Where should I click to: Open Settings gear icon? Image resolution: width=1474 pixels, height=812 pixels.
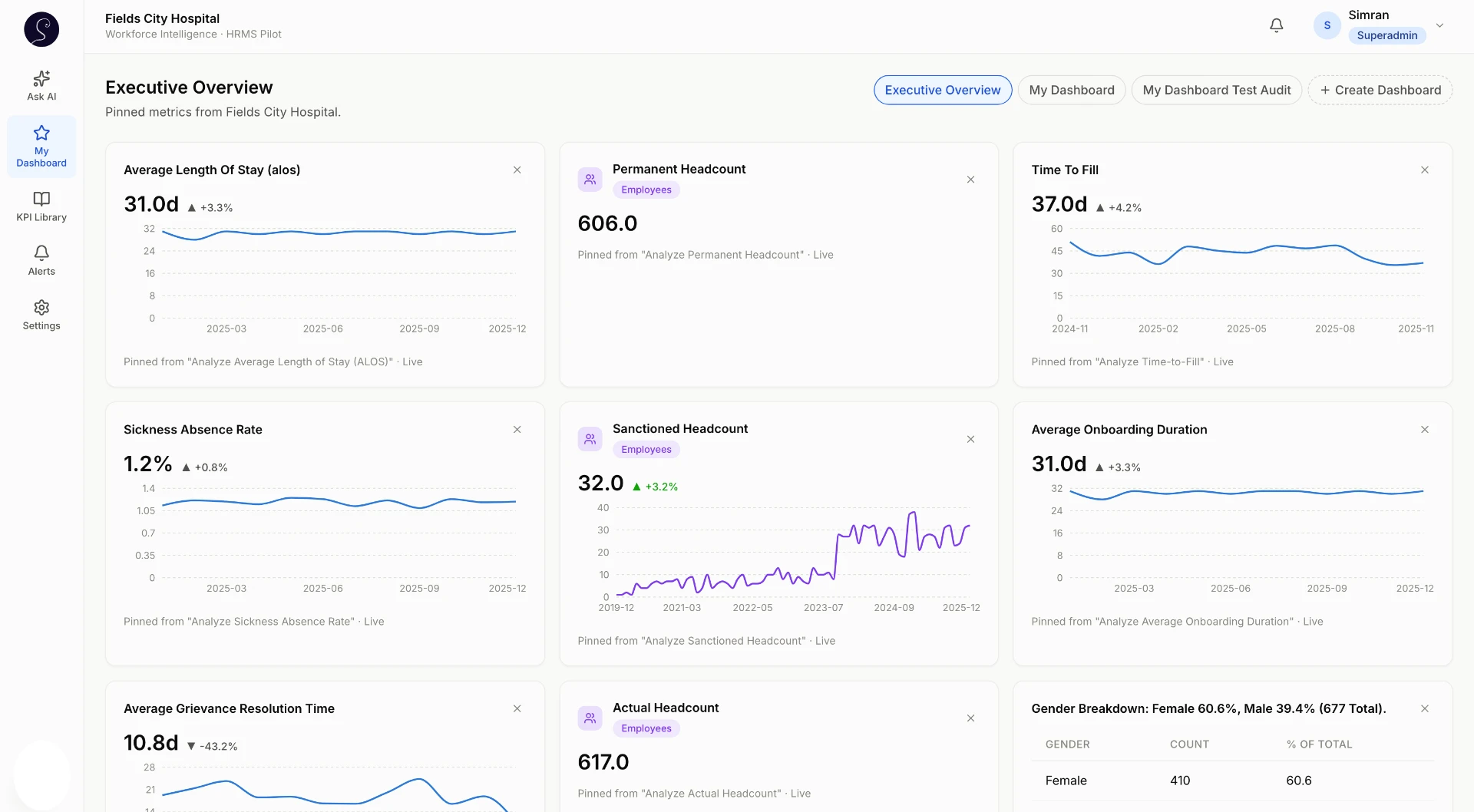coord(41,308)
